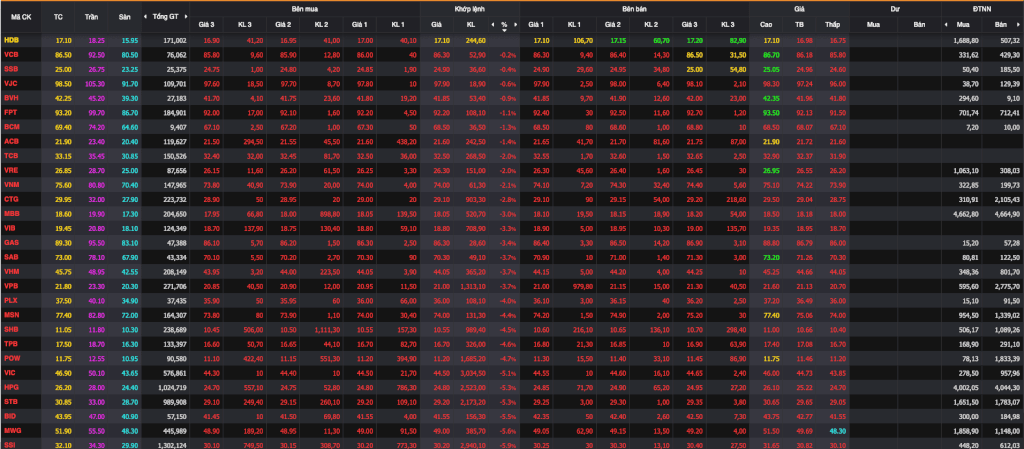Open stock symbol SSB
This screenshot has height=449, width=1024.
click(11, 69)
